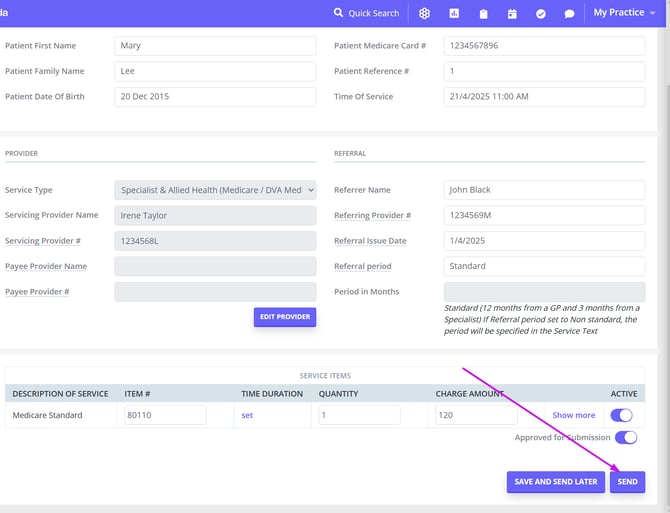Open the hexagon grid icon in top bar
The image size is (670, 513).
pyautogui.click(x=425, y=13)
